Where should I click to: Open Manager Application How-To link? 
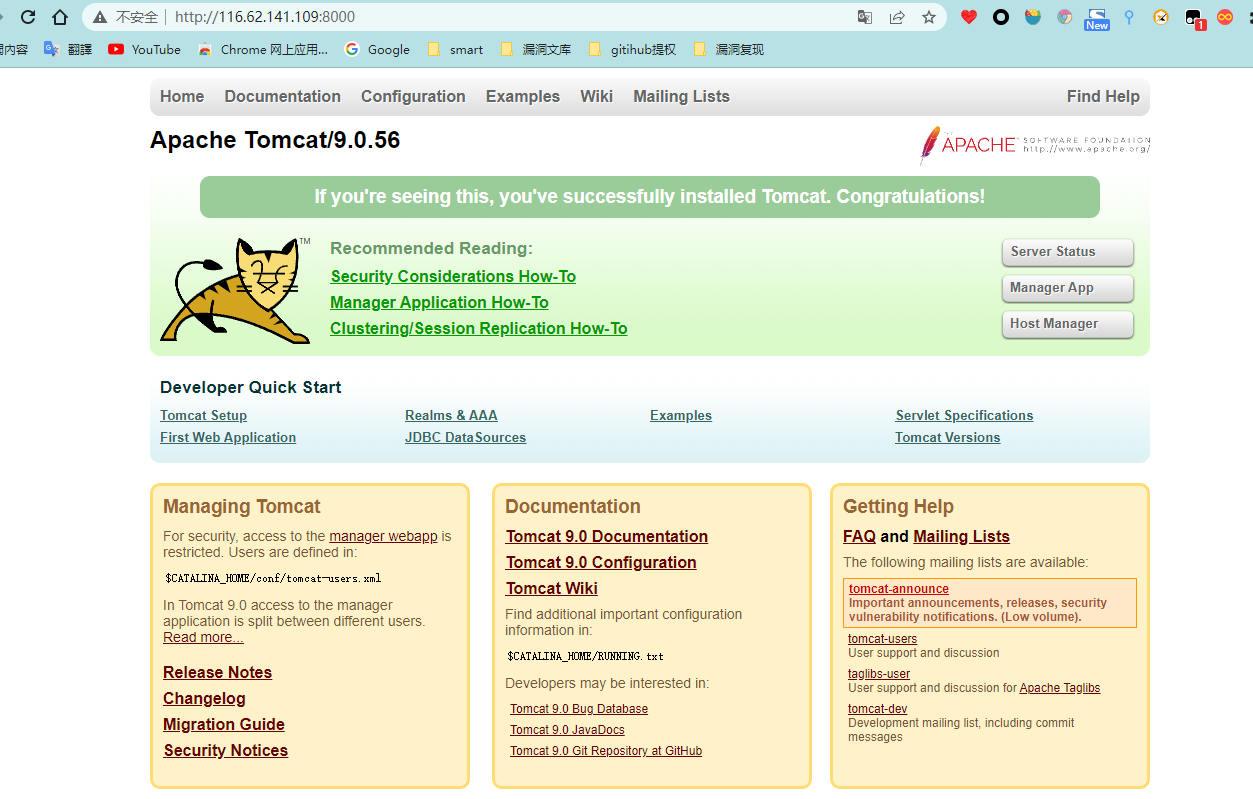pyautogui.click(x=439, y=302)
